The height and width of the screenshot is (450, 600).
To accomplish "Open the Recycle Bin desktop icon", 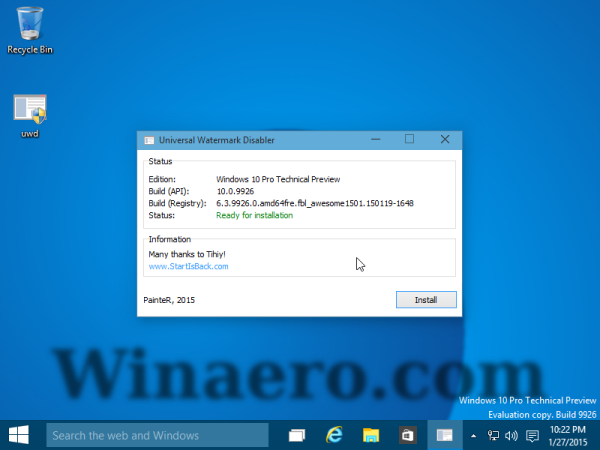I will (x=30, y=31).
